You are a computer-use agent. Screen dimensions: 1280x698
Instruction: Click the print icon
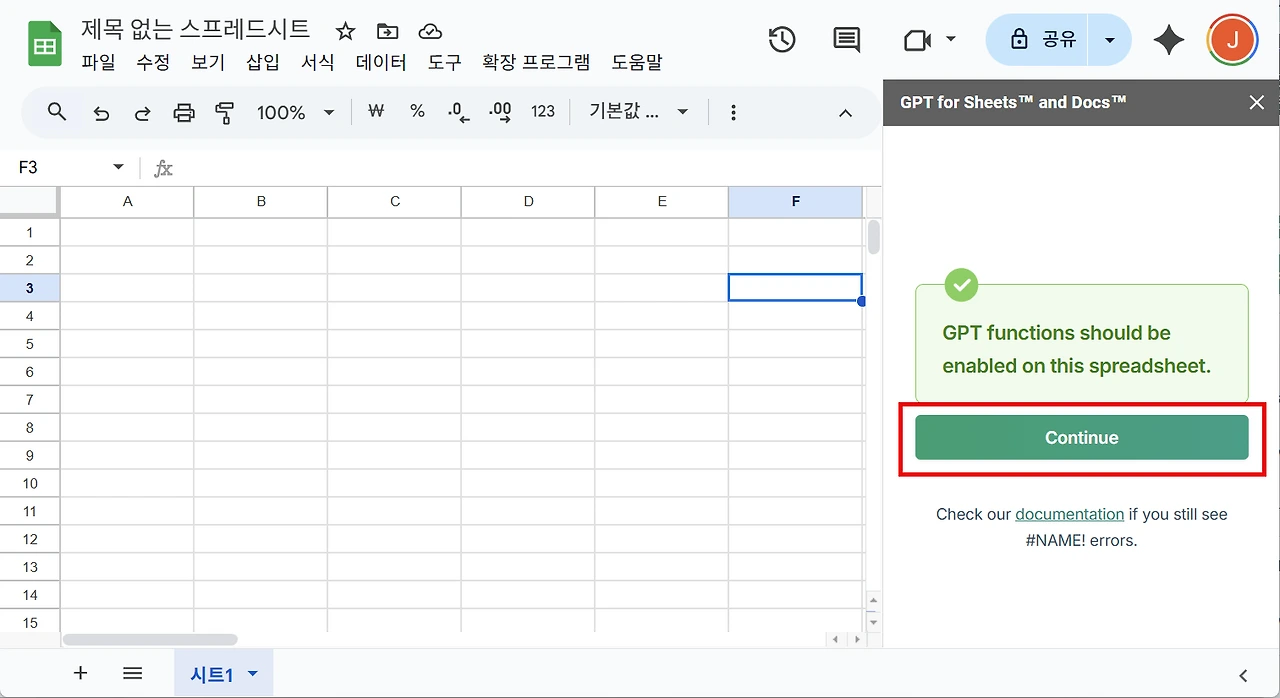[184, 113]
